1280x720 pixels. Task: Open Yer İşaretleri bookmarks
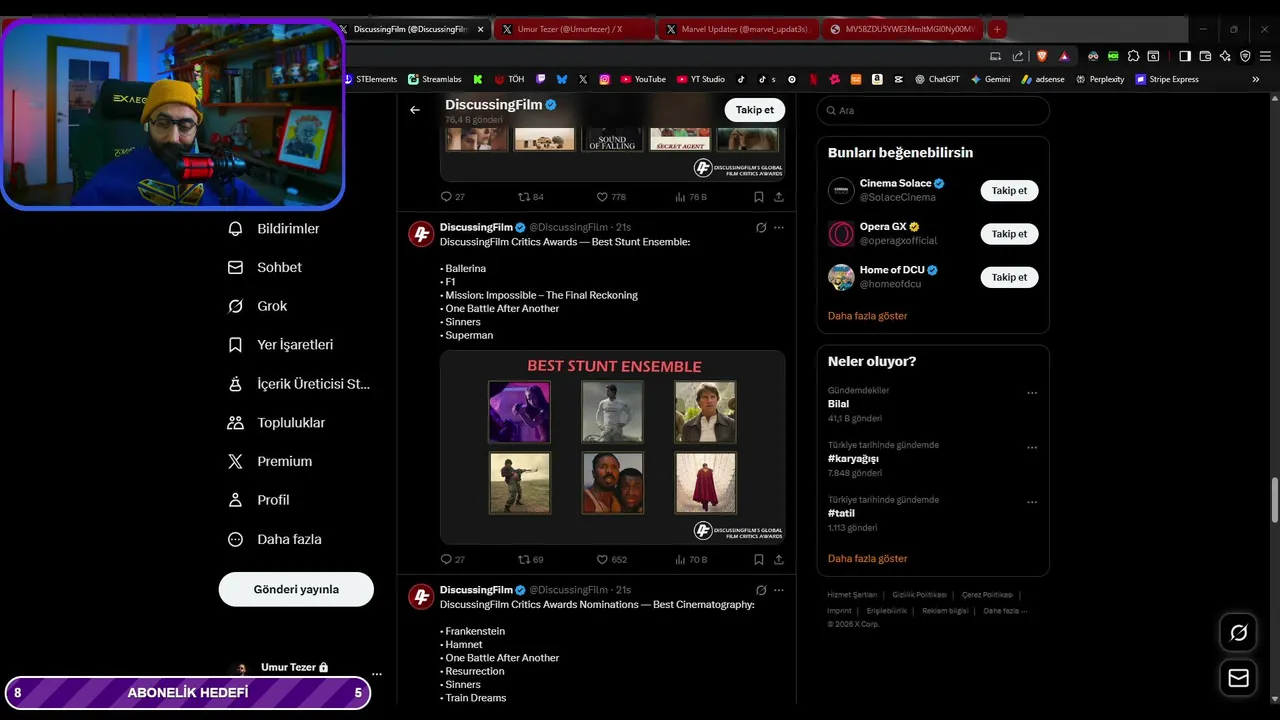pyautogui.click(x=281, y=345)
